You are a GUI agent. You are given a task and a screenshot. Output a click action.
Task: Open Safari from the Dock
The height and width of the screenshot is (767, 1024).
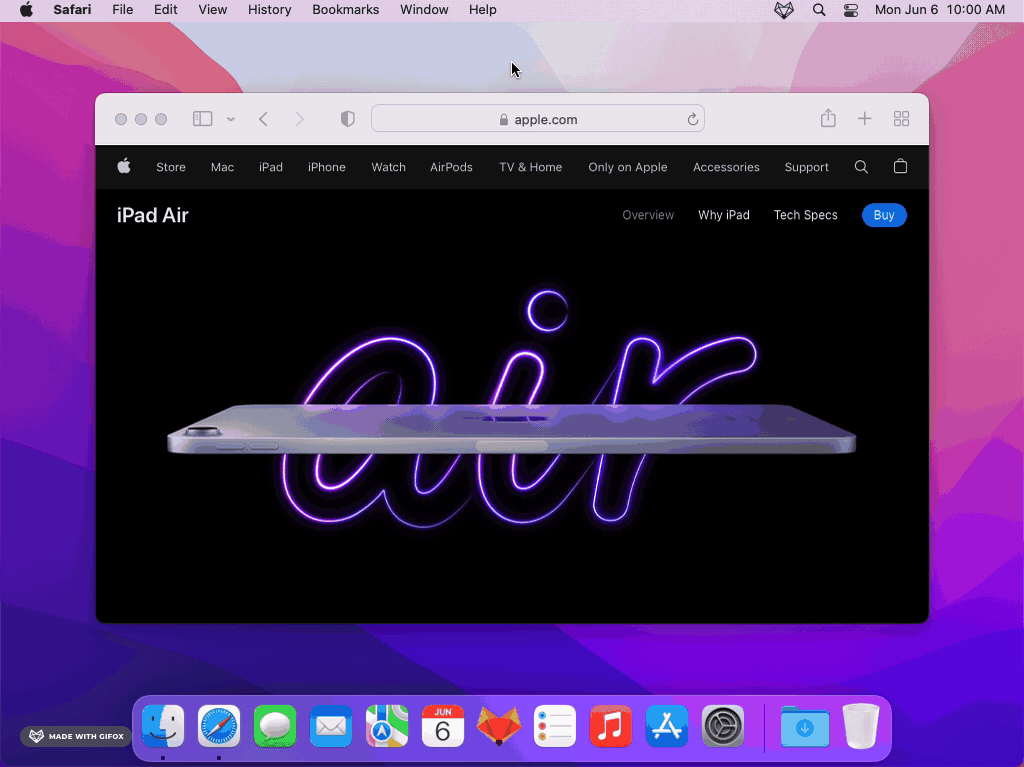(219, 726)
